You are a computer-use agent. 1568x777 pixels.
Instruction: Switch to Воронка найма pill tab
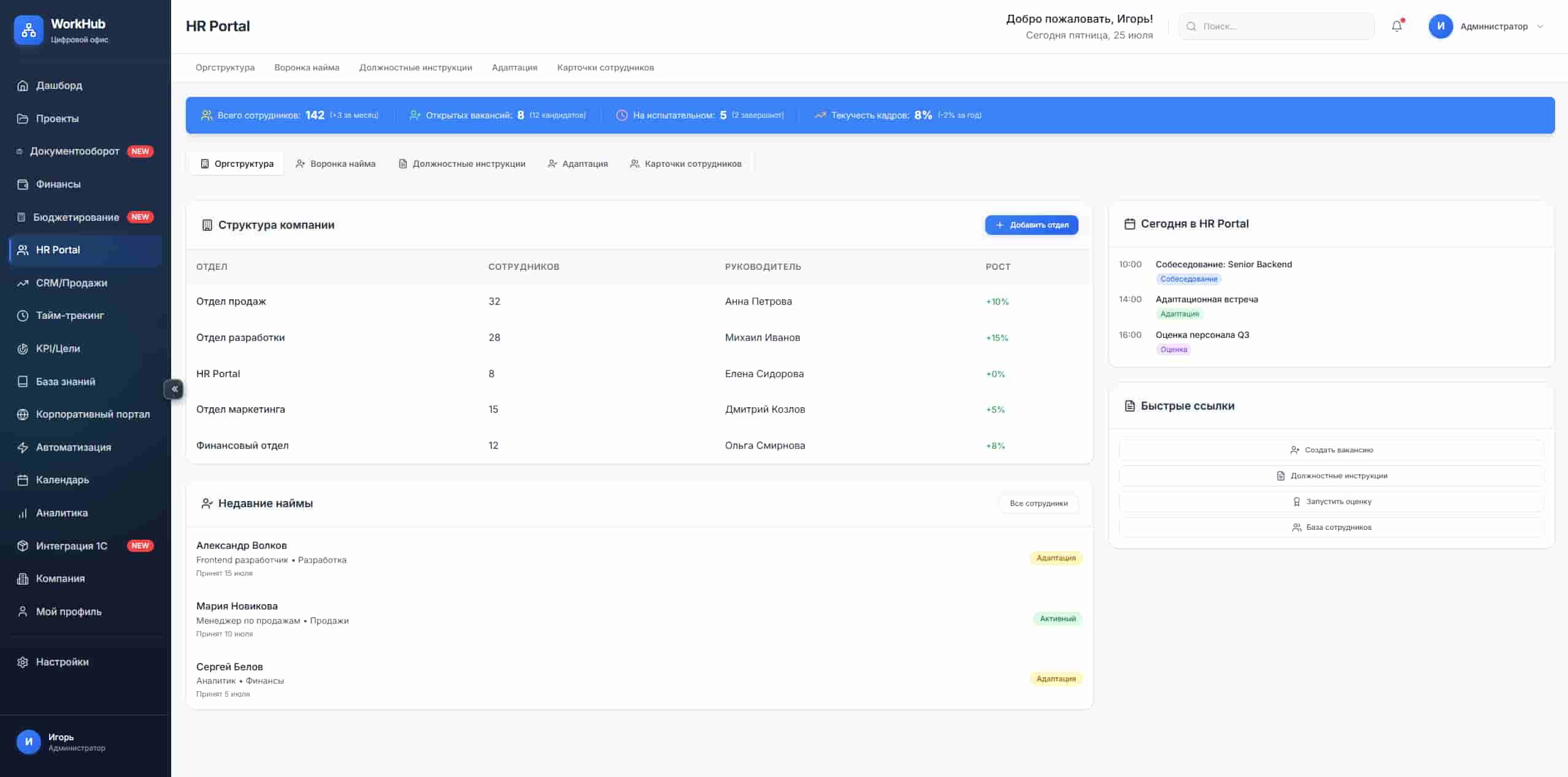pyautogui.click(x=336, y=164)
